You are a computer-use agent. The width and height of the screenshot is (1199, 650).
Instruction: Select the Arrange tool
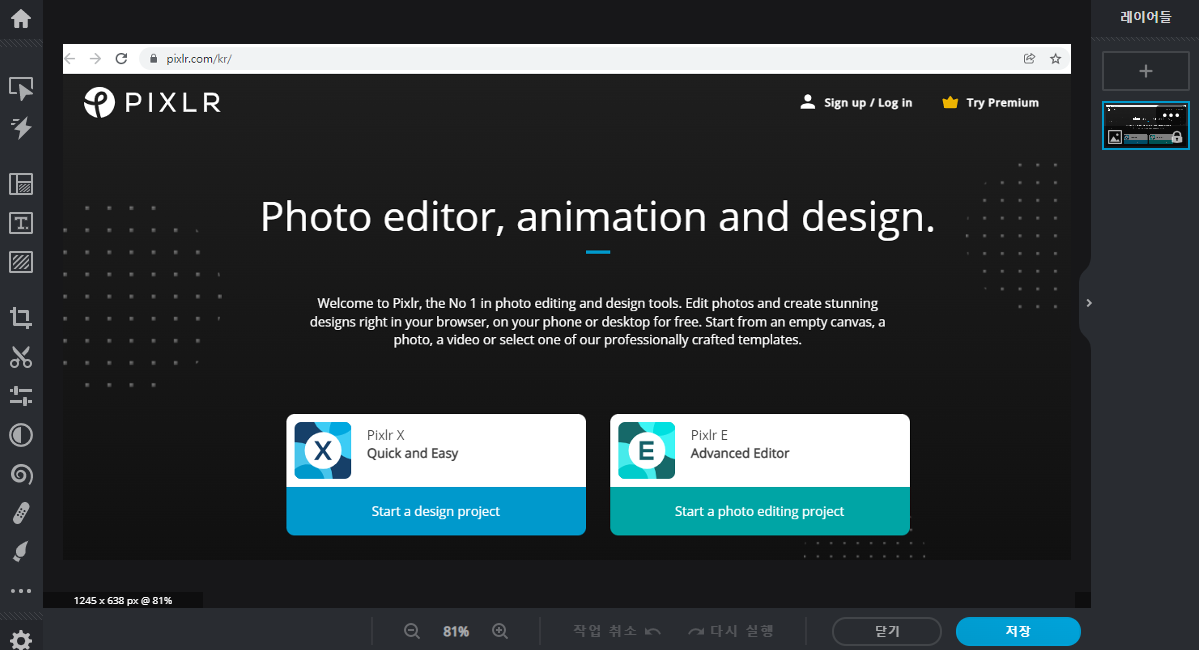coord(21,88)
